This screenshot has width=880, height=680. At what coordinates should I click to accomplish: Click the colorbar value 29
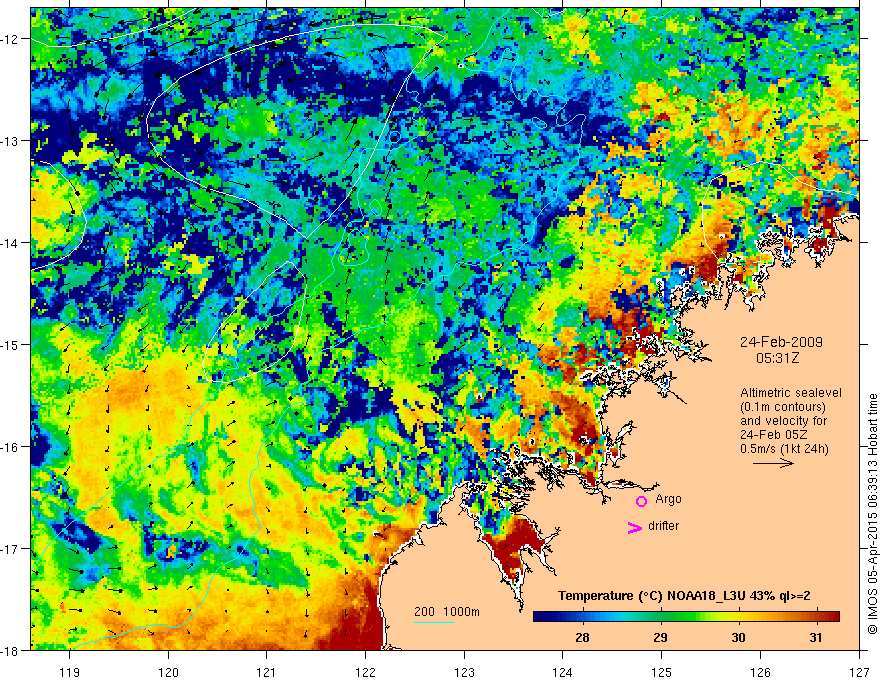click(x=661, y=637)
